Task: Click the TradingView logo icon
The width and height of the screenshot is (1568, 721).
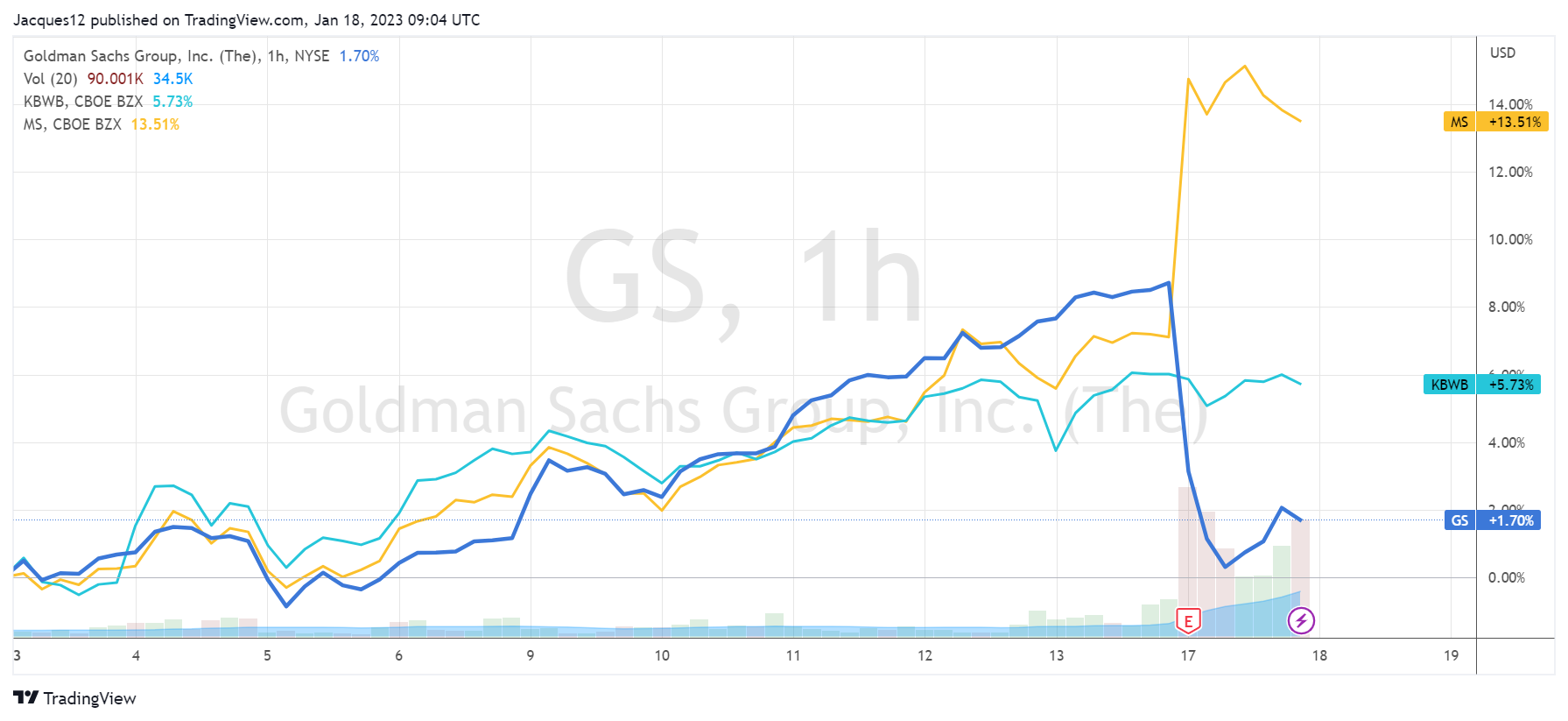Action: [x=25, y=697]
